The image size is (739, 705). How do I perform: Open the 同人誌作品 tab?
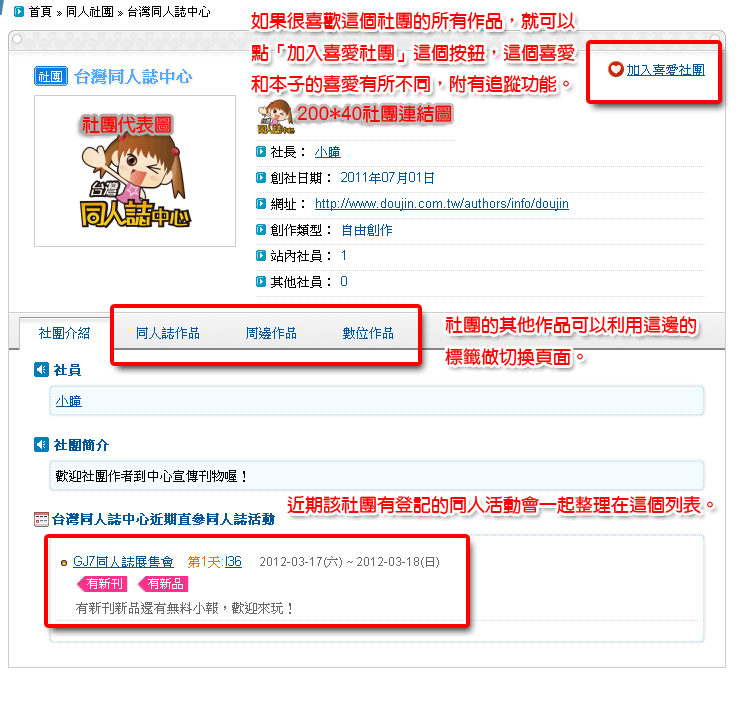168,333
